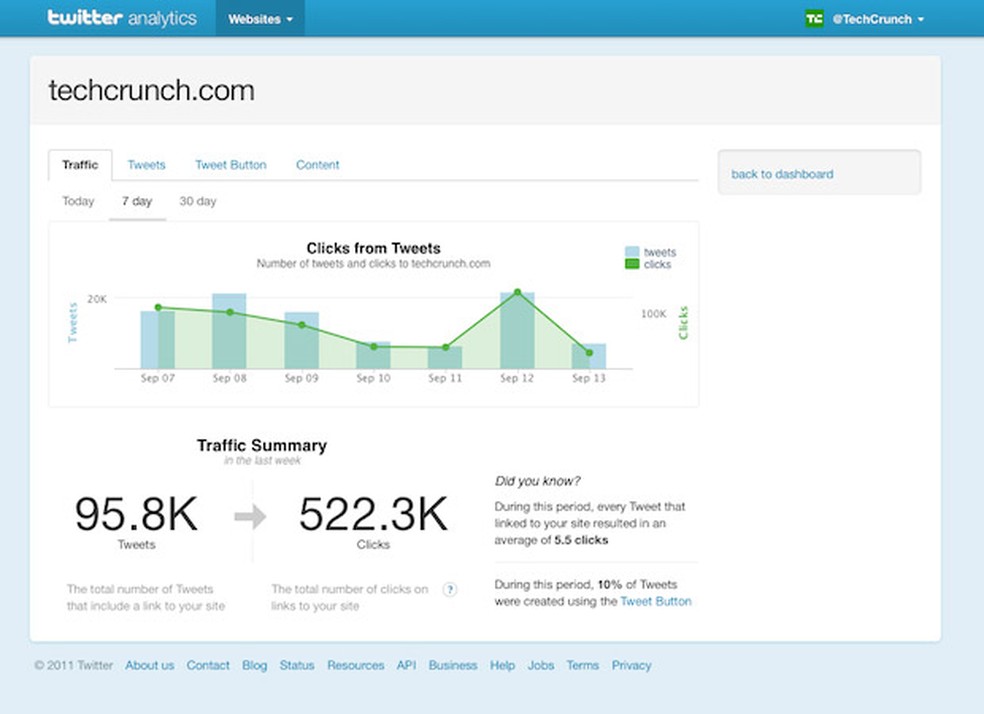Image resolution: width=984 pixels, height=714 pixels.
Task: Click back to dashboard
Action: [781, 173]
